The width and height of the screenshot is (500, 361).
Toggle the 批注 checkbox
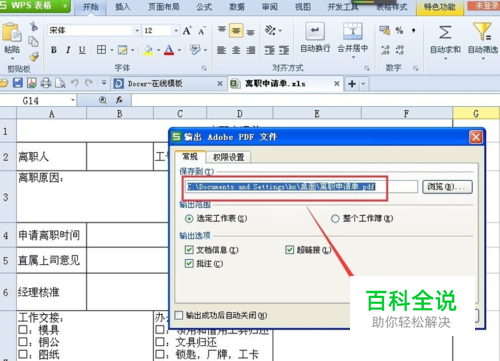point(189,264)
